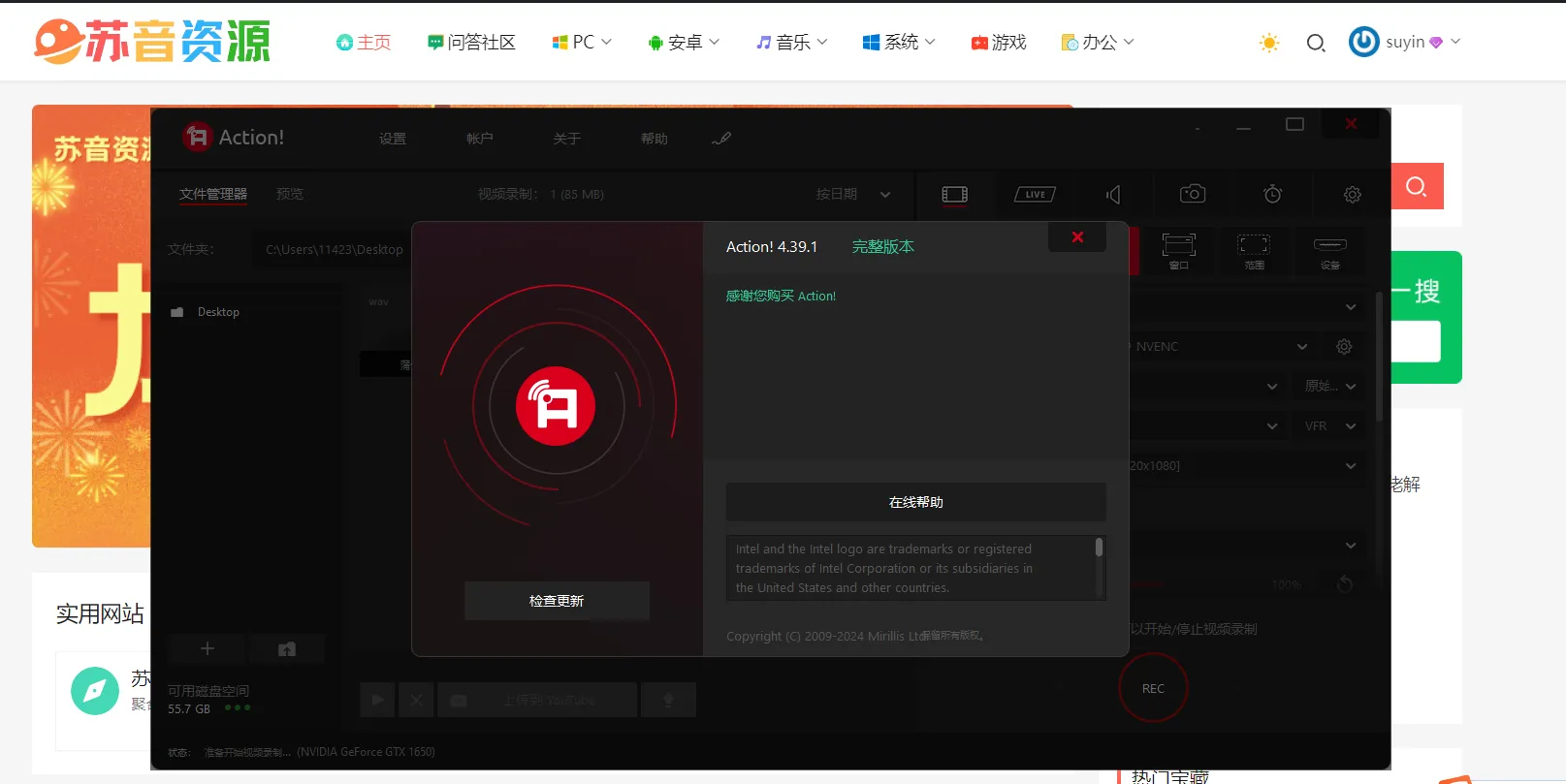Click the suyin user avatar icon

click(1364, 42)
